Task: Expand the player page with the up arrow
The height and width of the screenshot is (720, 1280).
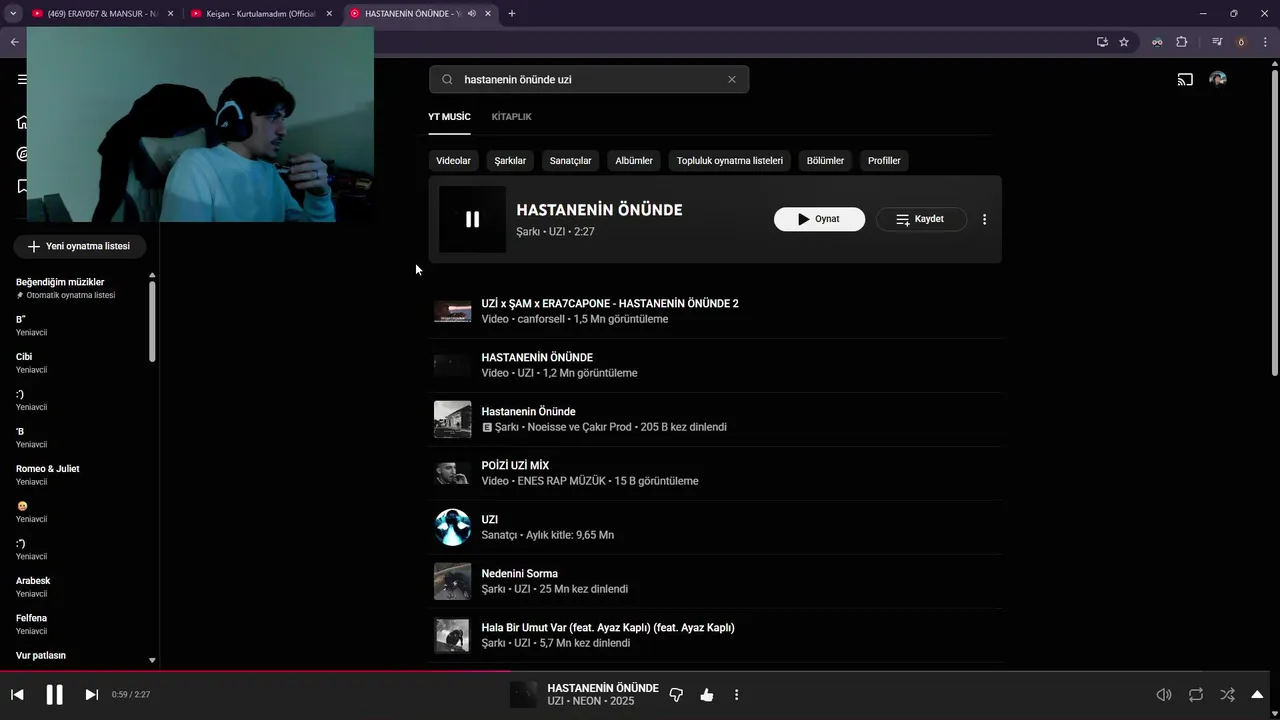Action: pyautogui.click(x=1258, y=694)
